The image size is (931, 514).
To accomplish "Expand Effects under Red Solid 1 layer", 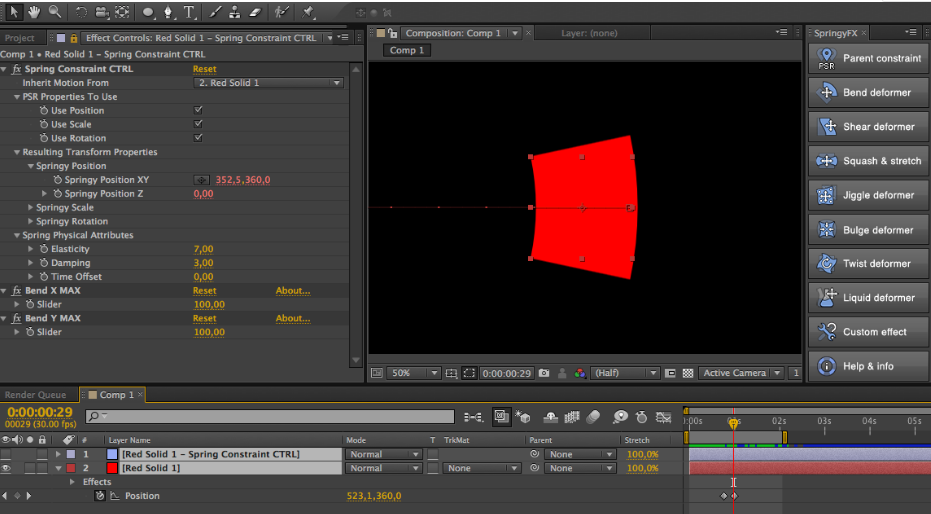I will 72,482.
